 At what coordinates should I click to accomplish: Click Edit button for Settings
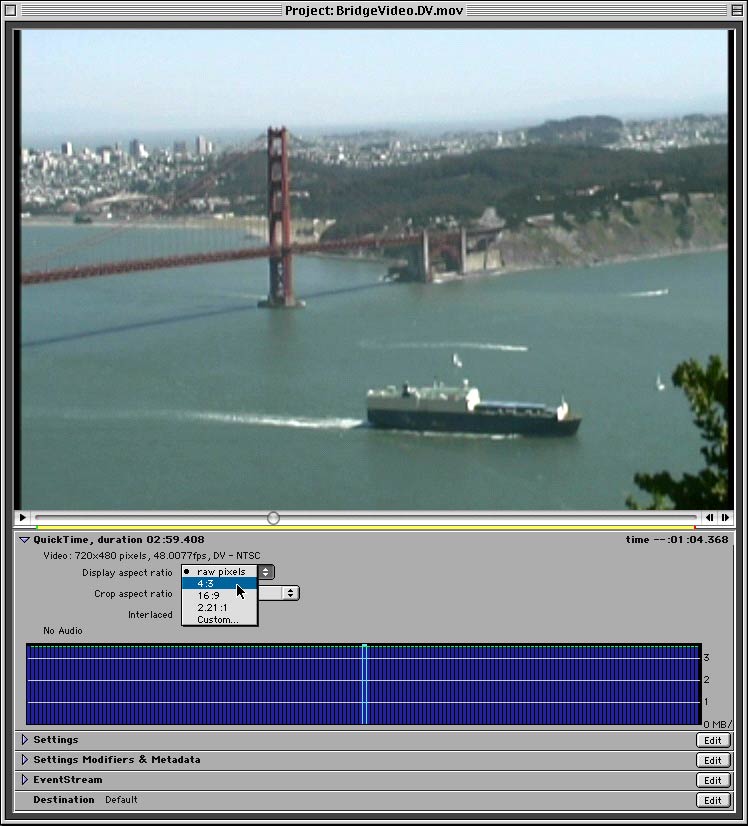(712, 740)
